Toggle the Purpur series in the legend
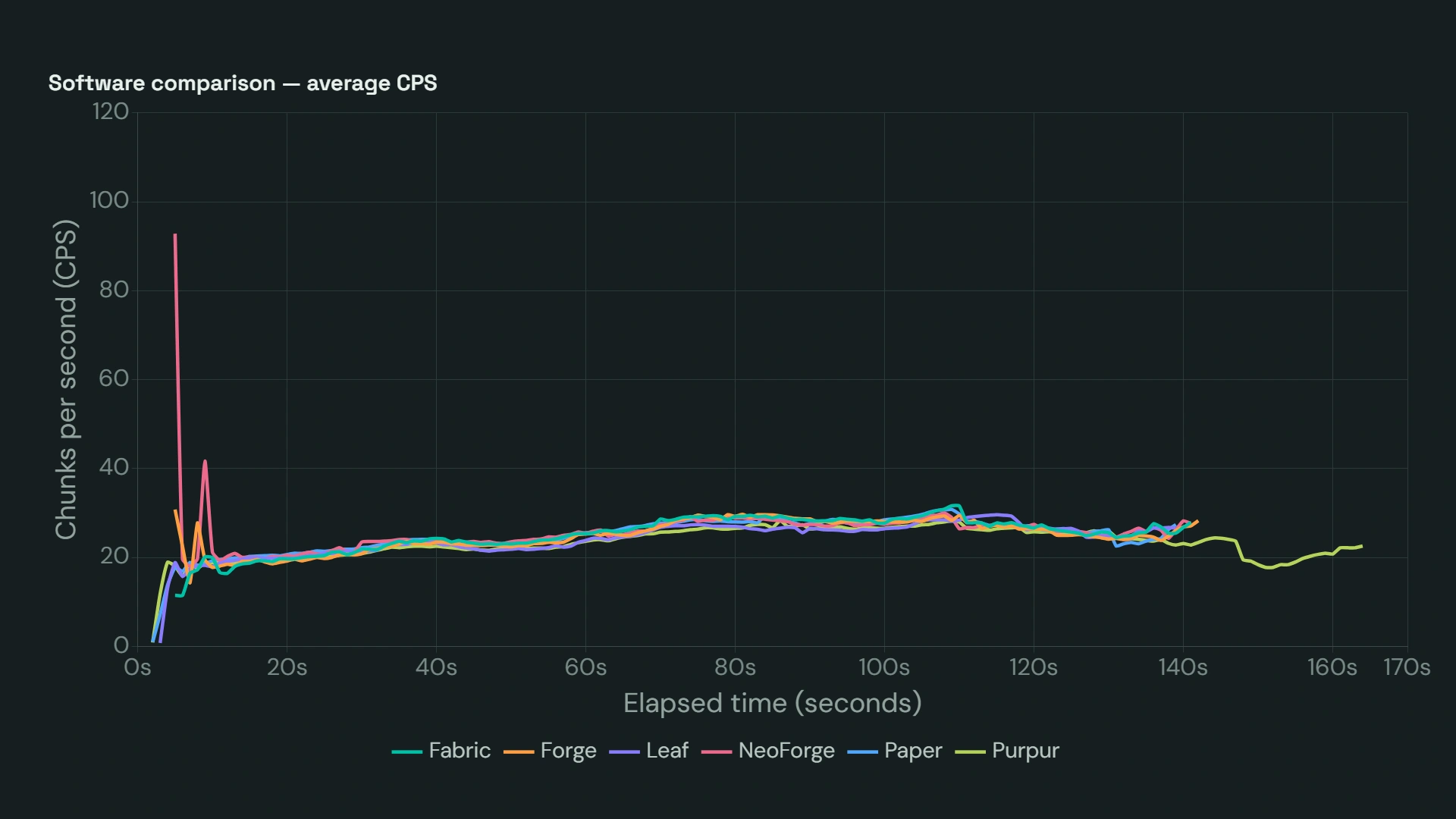The image size is (1456, 819). (1007, 751)
